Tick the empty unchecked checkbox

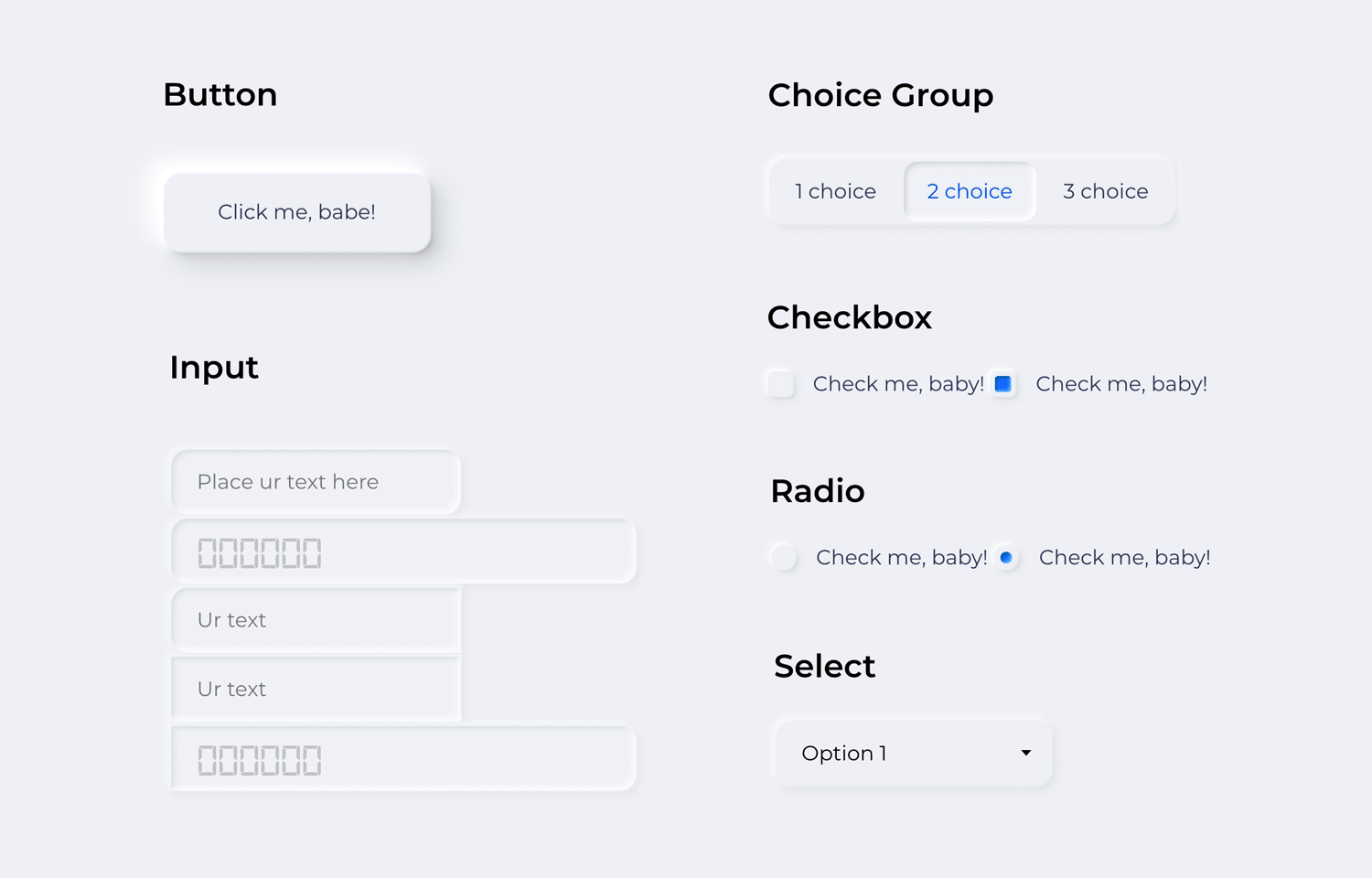[x=780, y=383]
